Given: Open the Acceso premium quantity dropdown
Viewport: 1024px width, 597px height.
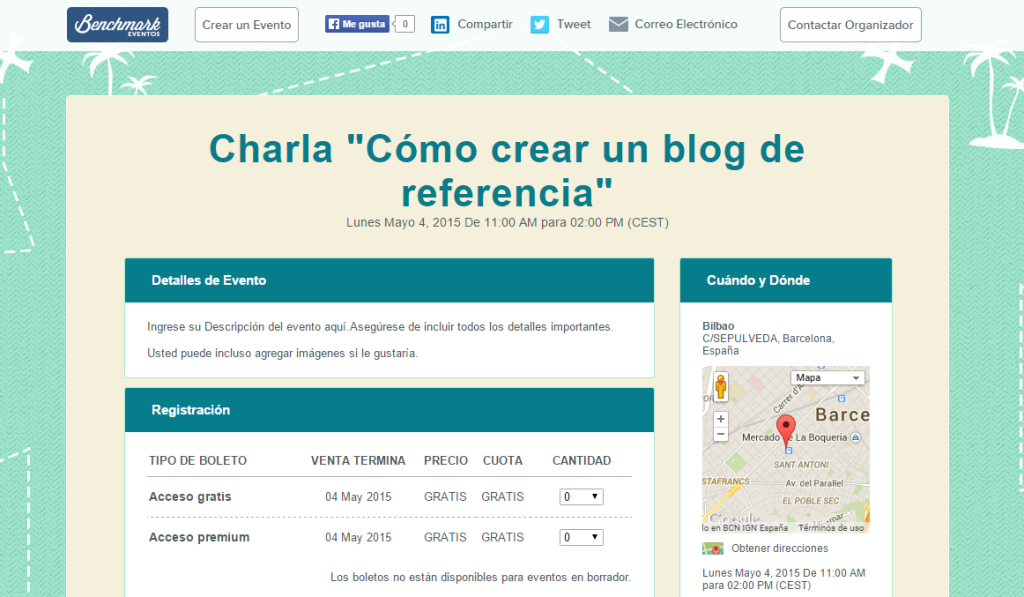Looking at the screenshot, I should tap(581, 538).
